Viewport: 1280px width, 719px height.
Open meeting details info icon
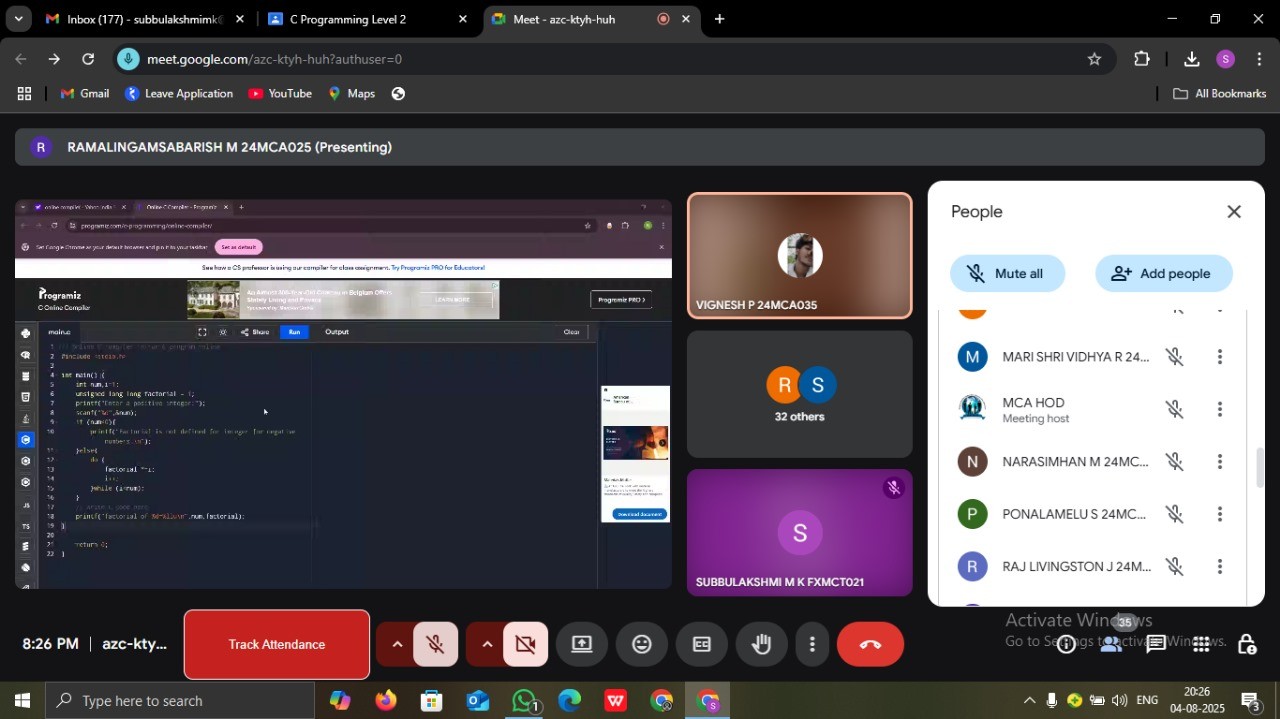tap(1066, 645)
